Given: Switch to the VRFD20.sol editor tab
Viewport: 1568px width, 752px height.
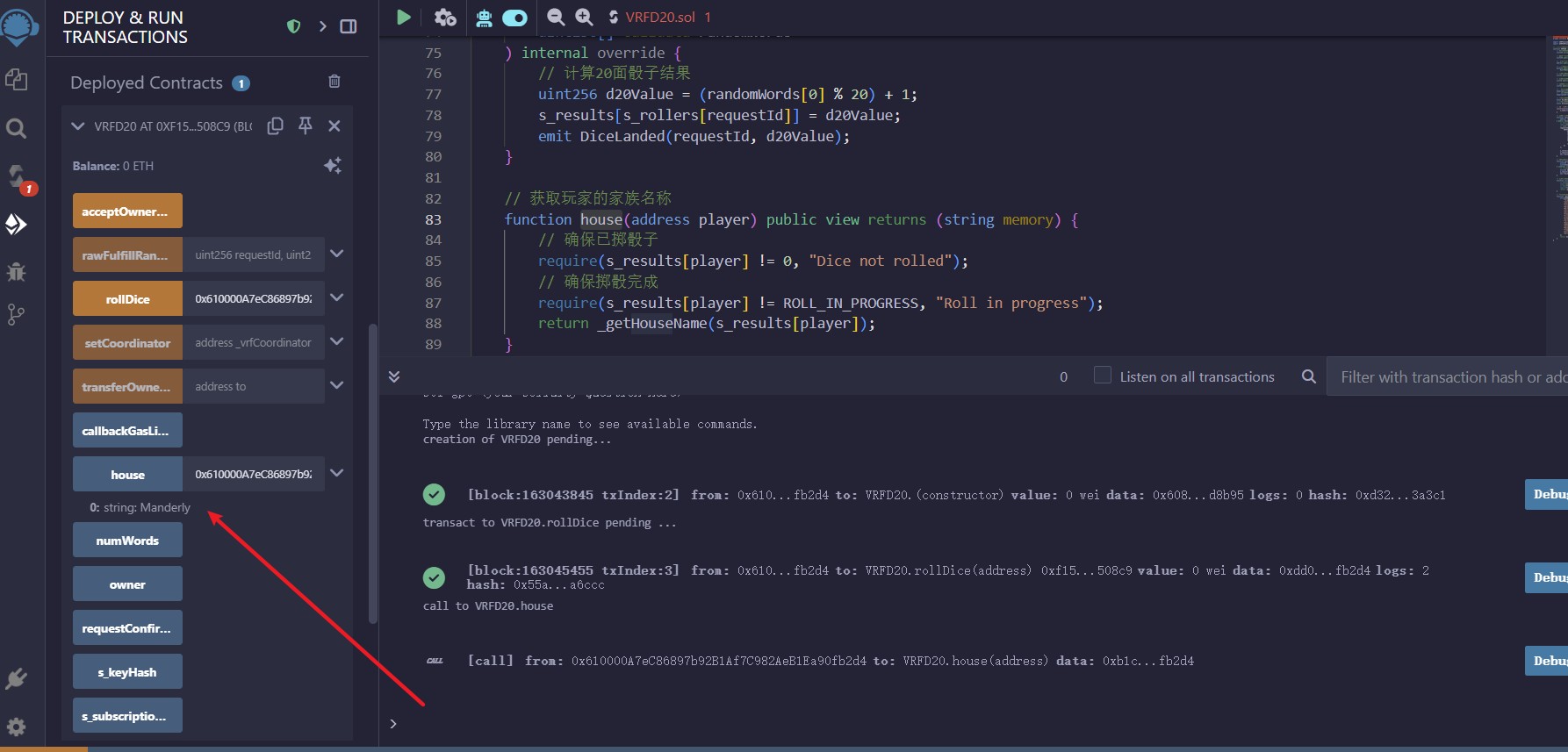Looking at the screenshot, I should pos(659,18).
